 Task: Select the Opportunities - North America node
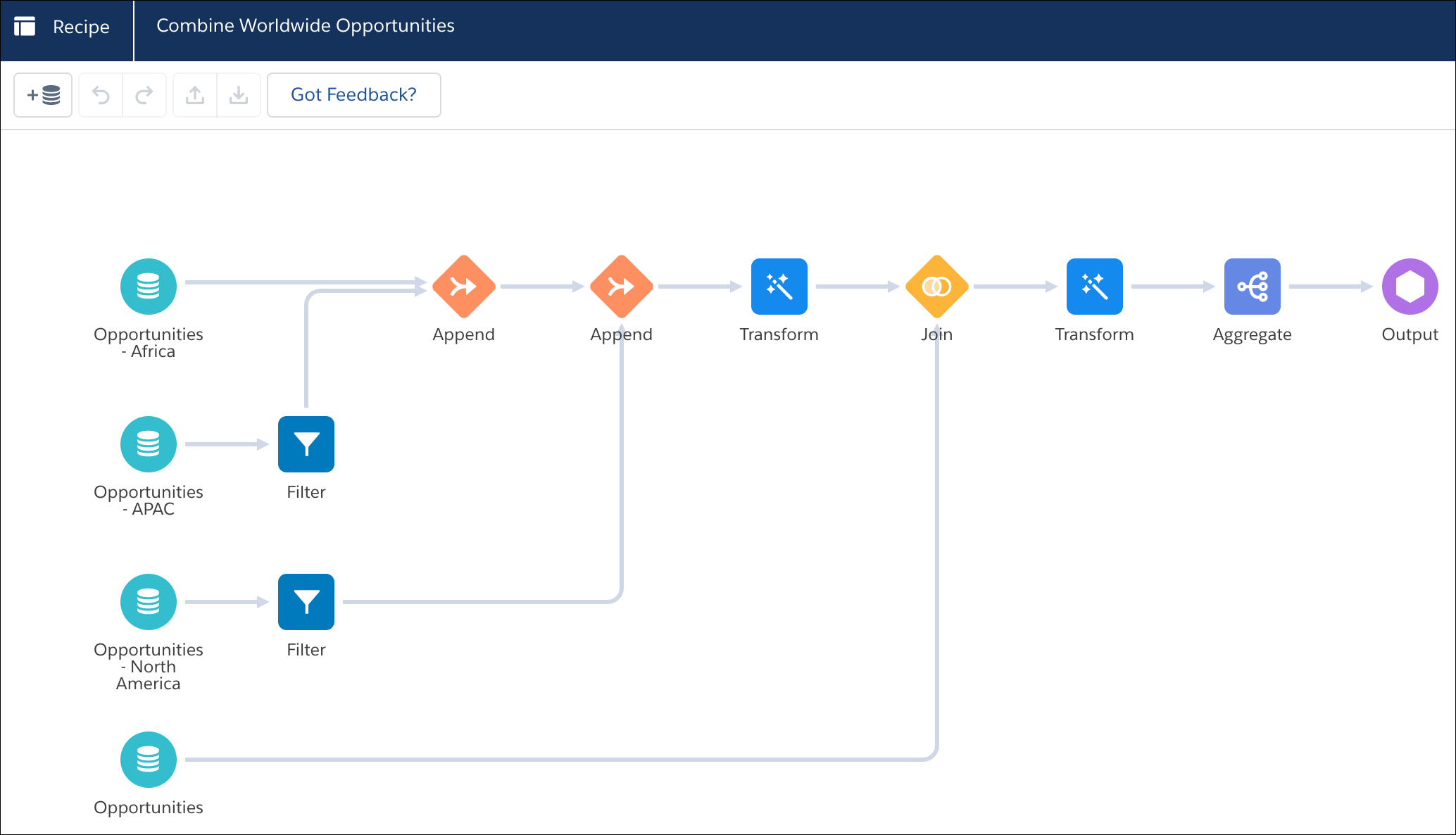149,602
